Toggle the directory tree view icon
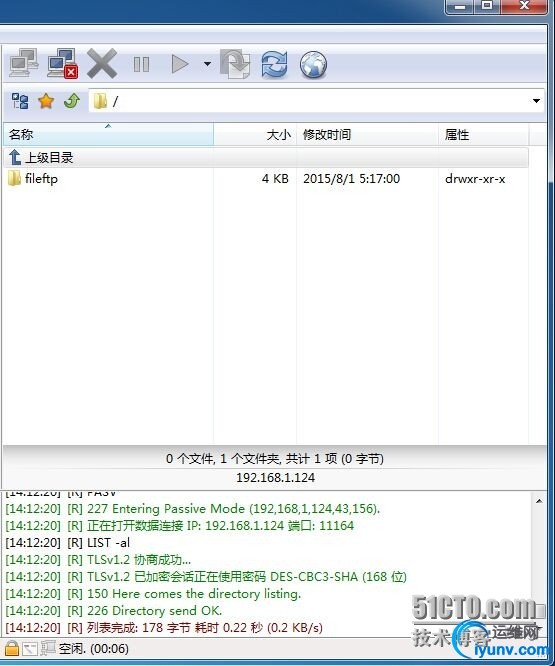 [20, 101]
